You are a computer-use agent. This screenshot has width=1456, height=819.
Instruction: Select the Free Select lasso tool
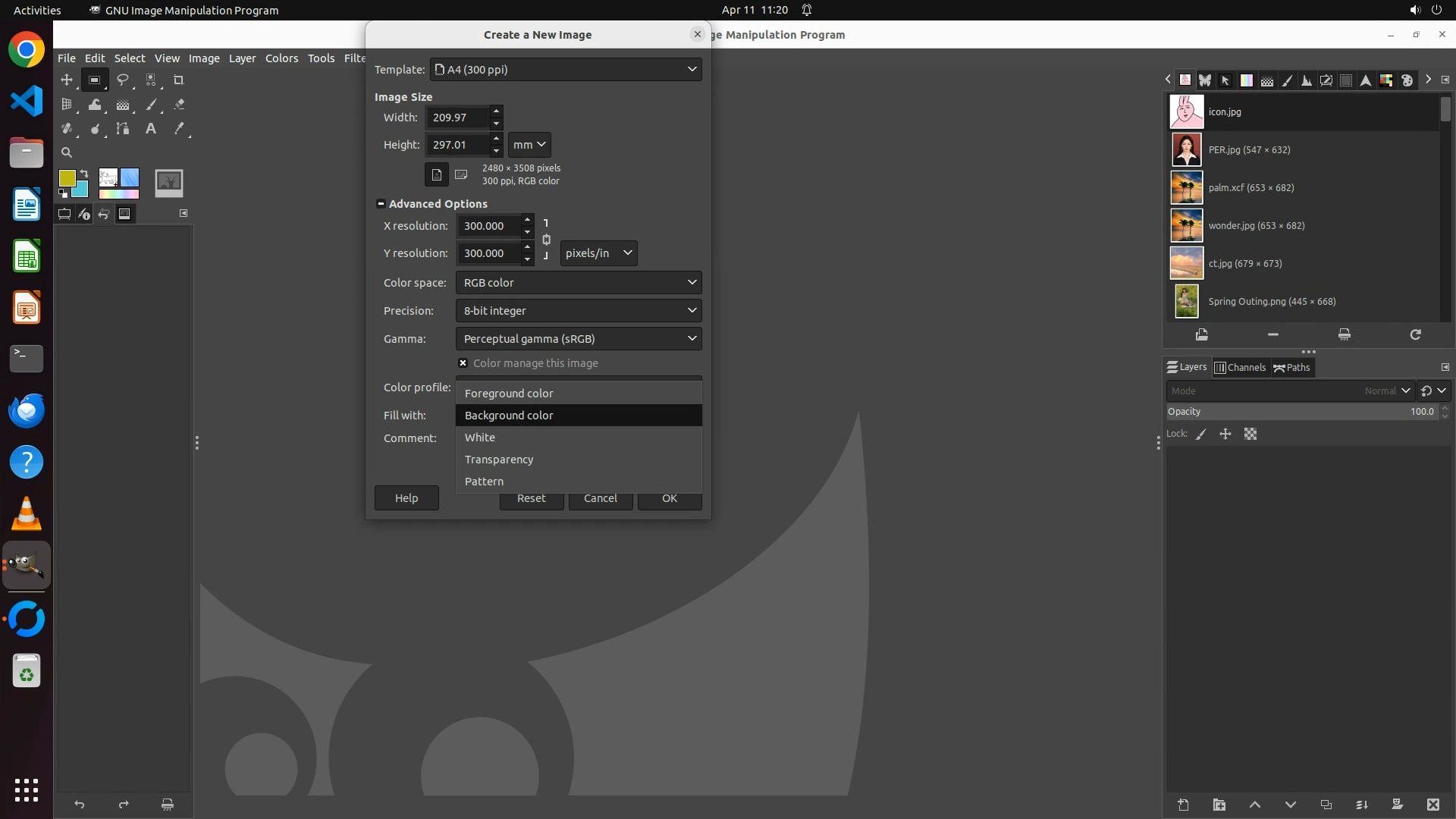[123, 80]
